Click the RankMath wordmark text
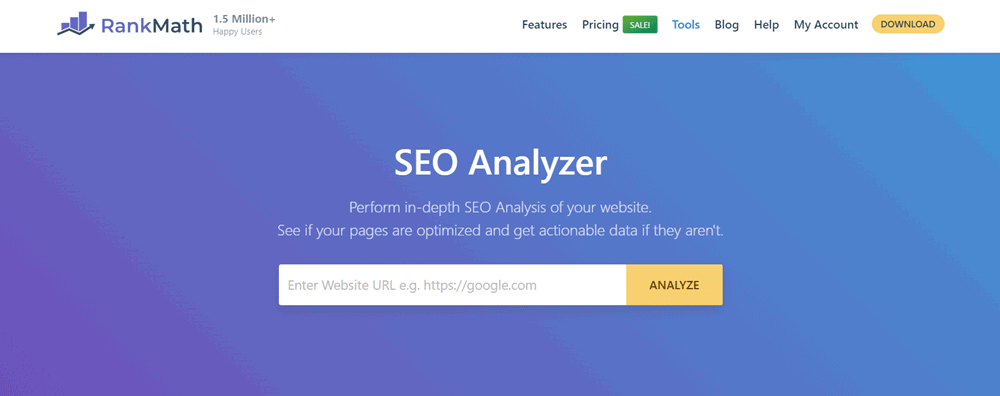The width and height of the screenshot is (1000, 396). (x=152, y=26)
